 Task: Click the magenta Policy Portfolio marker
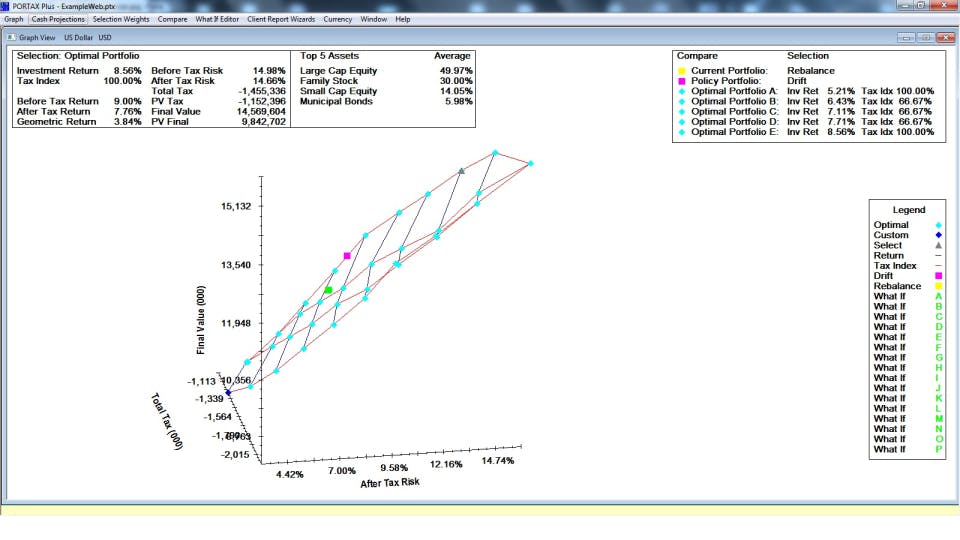tap(681, 81)
